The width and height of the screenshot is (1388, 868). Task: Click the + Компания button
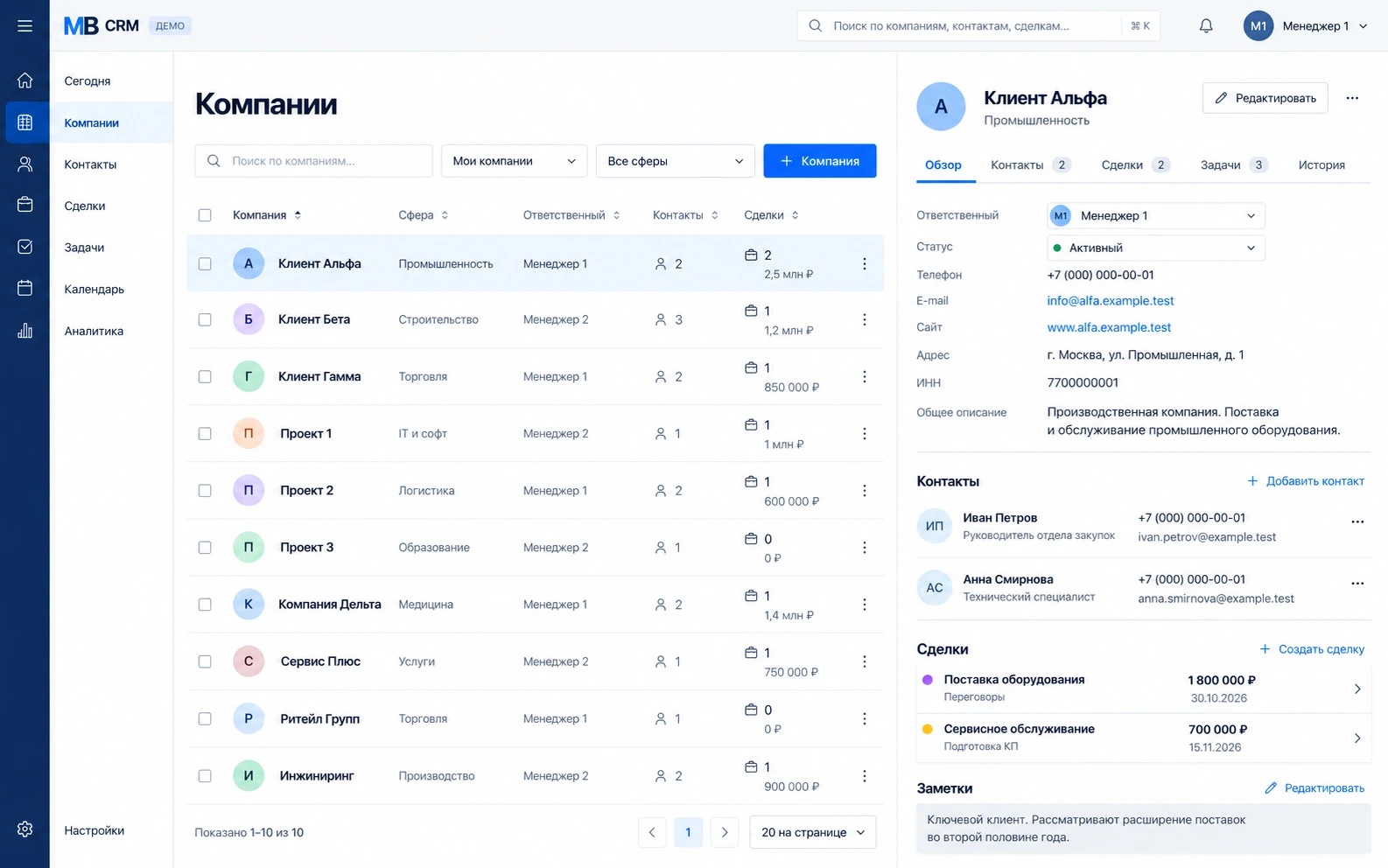(x=819, y=161)
